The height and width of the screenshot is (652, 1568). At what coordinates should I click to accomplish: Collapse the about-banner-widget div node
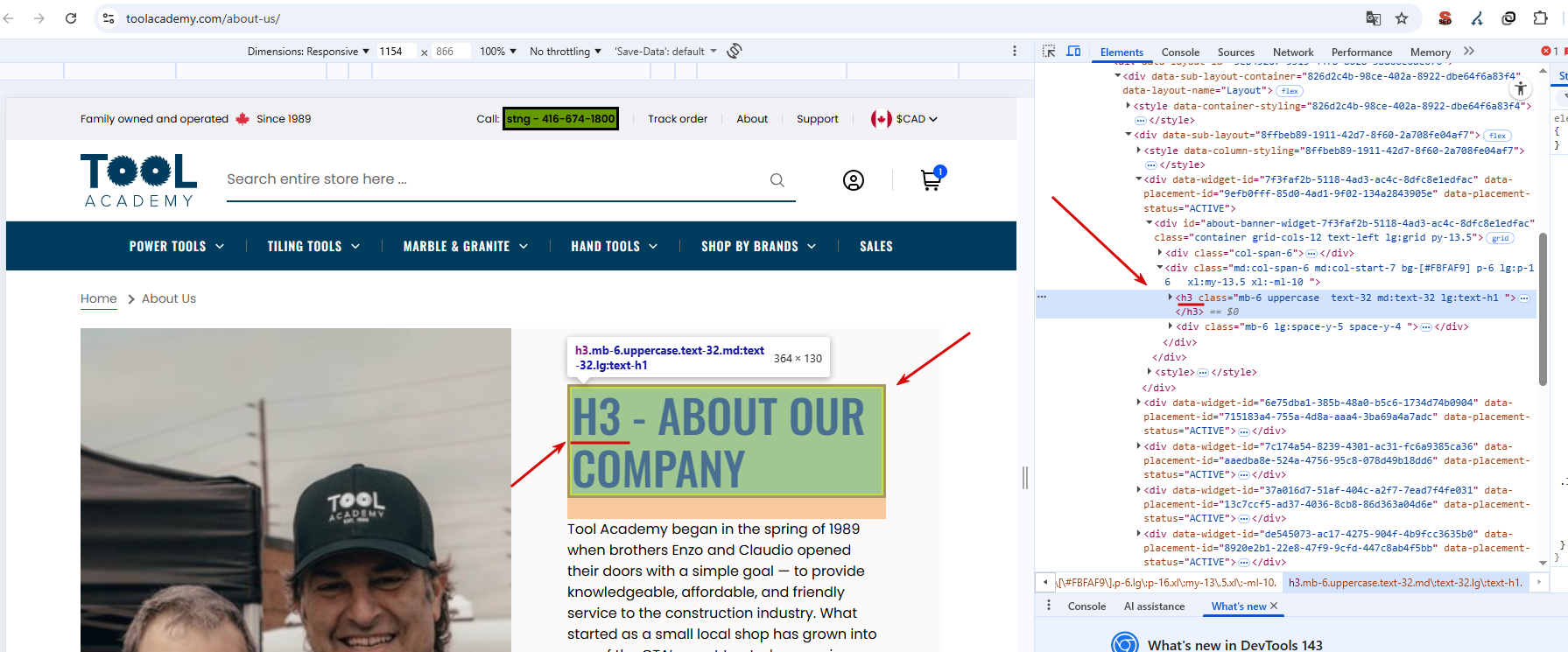click(x=1150, y=223)
